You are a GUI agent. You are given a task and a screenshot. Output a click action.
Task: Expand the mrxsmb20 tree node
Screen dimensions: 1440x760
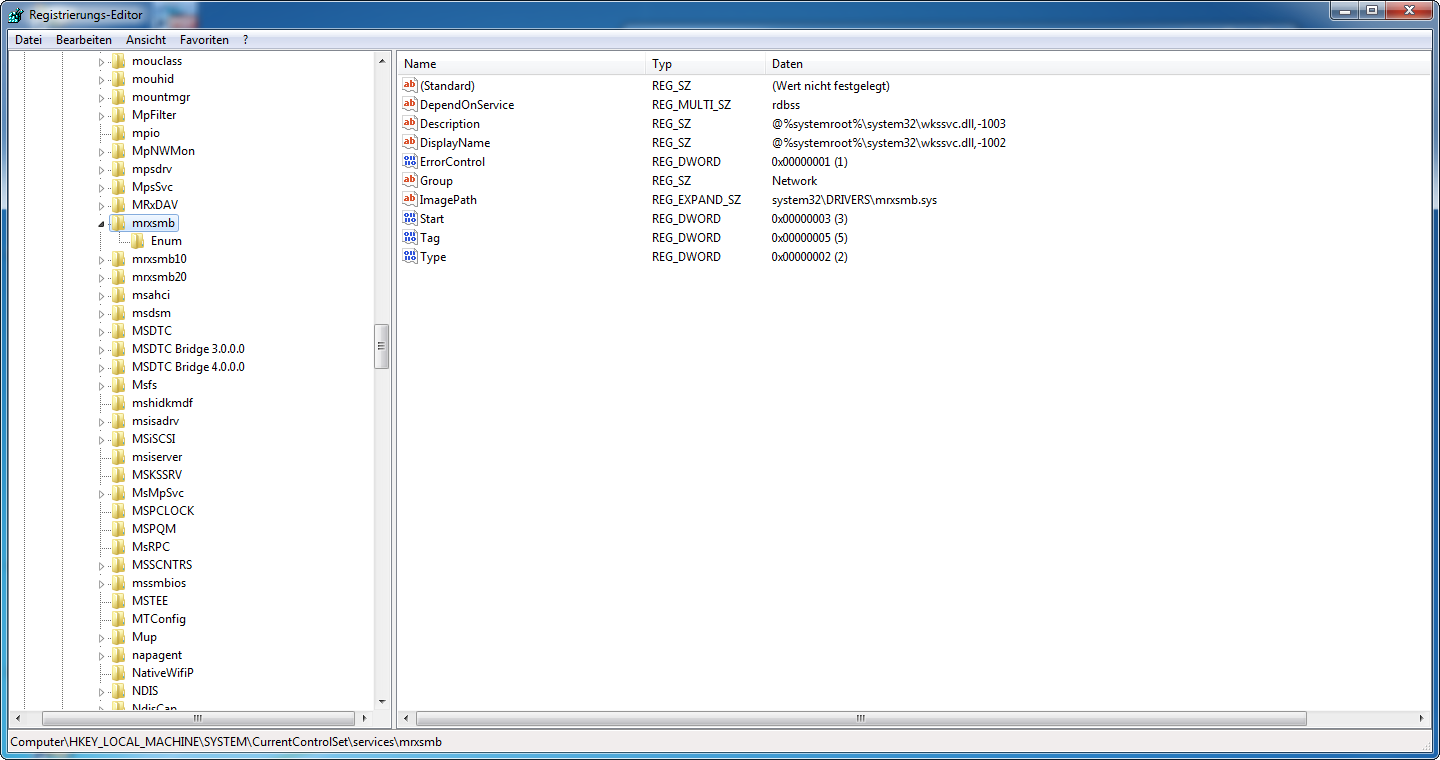click(x=101, y=277)
